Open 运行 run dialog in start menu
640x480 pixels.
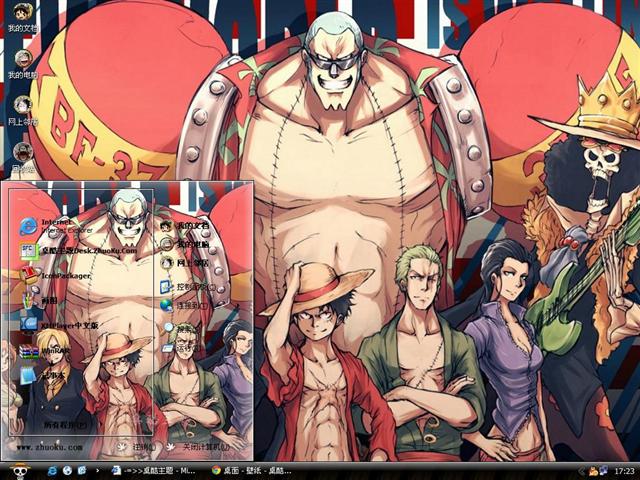(180, 348)
